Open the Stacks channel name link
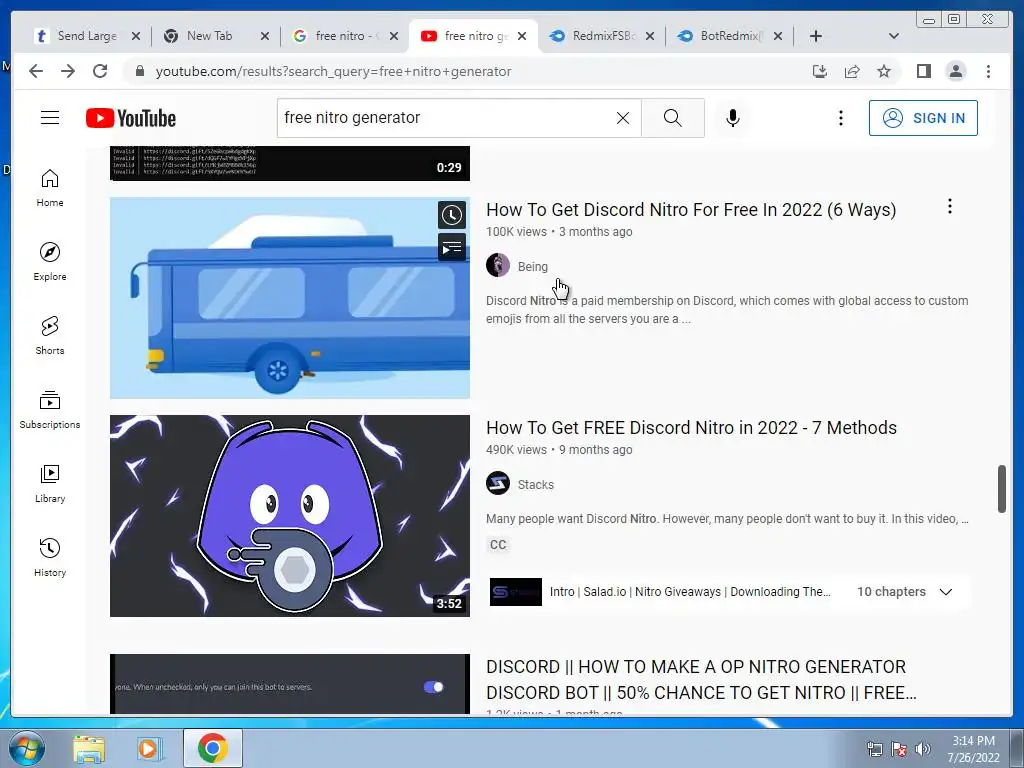Screen dimensions: 1024x768 point(536,485)
